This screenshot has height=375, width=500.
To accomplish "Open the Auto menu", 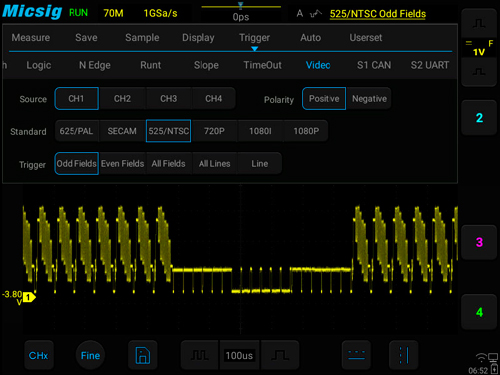I will click(310, 38).
